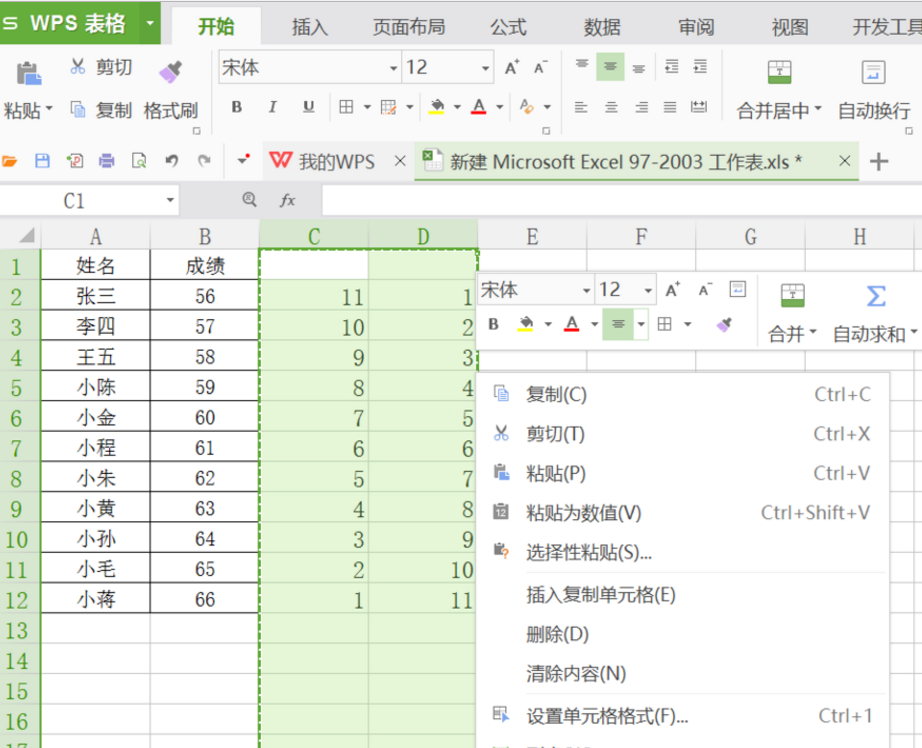Viewport: 922px width, 748px height.
Task: Click the Merge and Center icon
Action: [780, 72]
